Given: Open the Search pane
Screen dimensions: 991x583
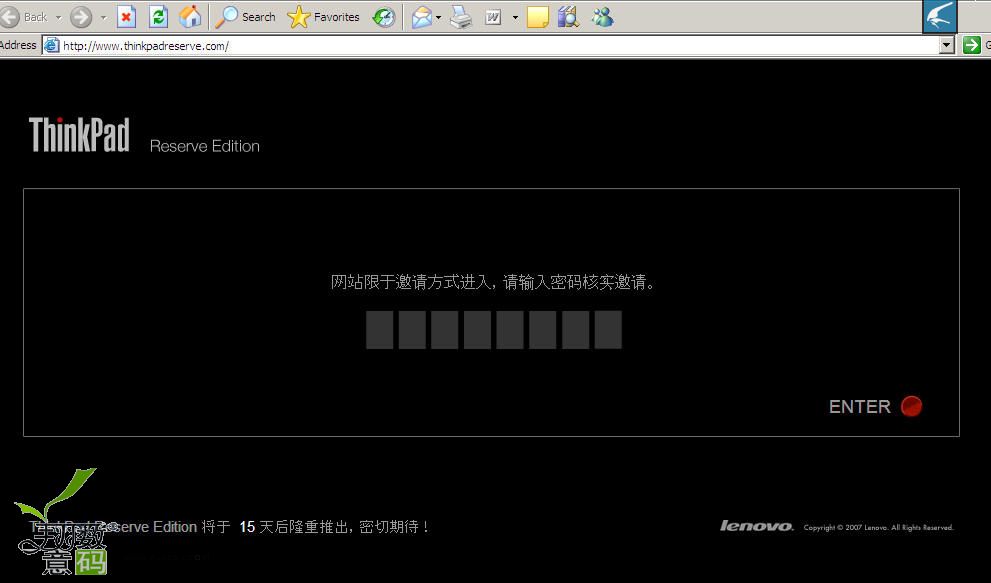Looking at the screenshot, I should pos(245,17).
